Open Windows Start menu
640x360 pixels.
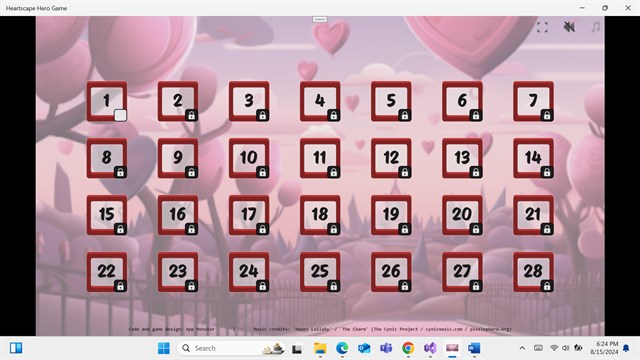[x=164, y=348]
